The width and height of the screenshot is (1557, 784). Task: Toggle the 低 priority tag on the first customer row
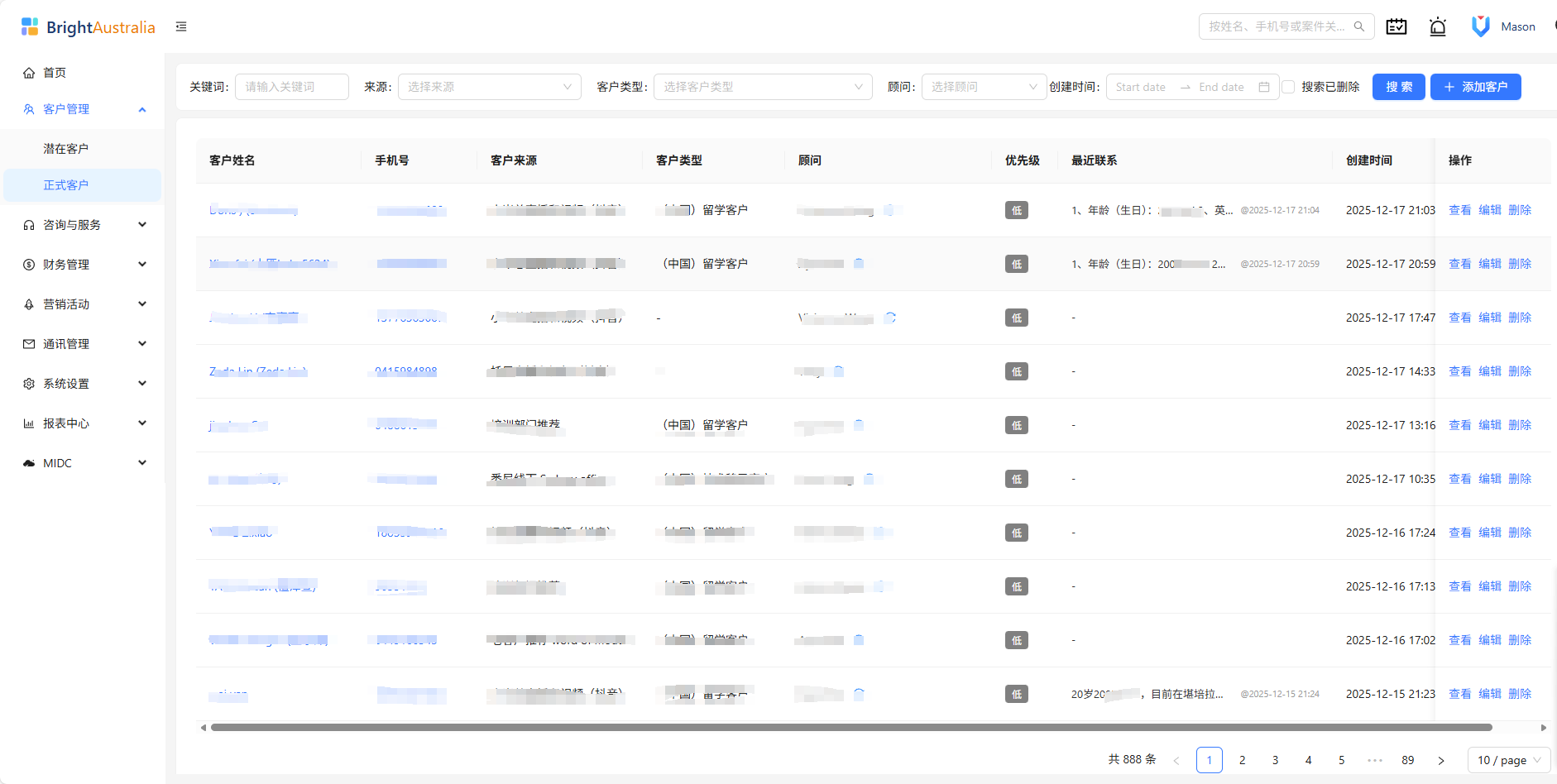coord(1016,210)
